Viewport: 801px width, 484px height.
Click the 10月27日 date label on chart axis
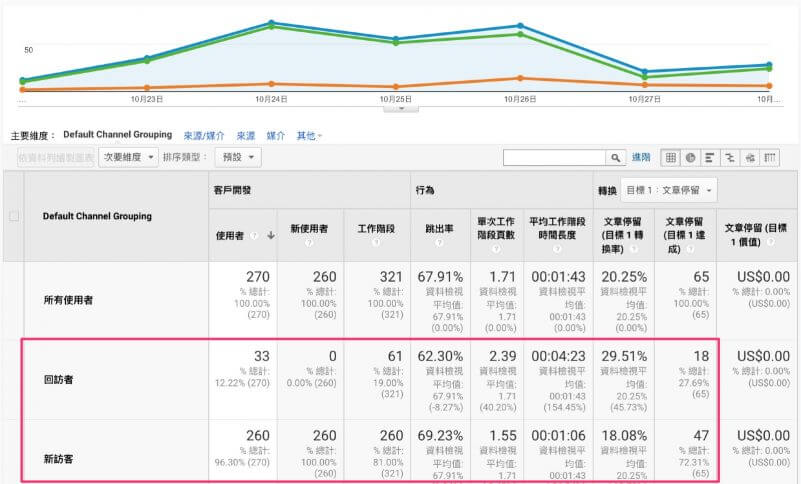tap(644, 99)
